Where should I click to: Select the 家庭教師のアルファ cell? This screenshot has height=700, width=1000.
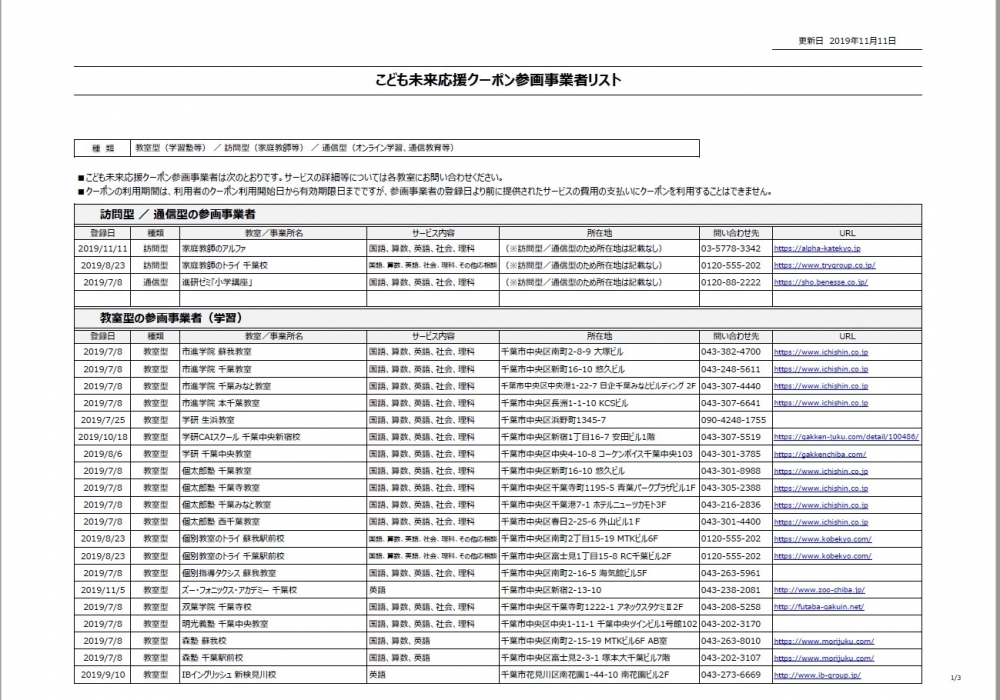(x=273, y=249)
